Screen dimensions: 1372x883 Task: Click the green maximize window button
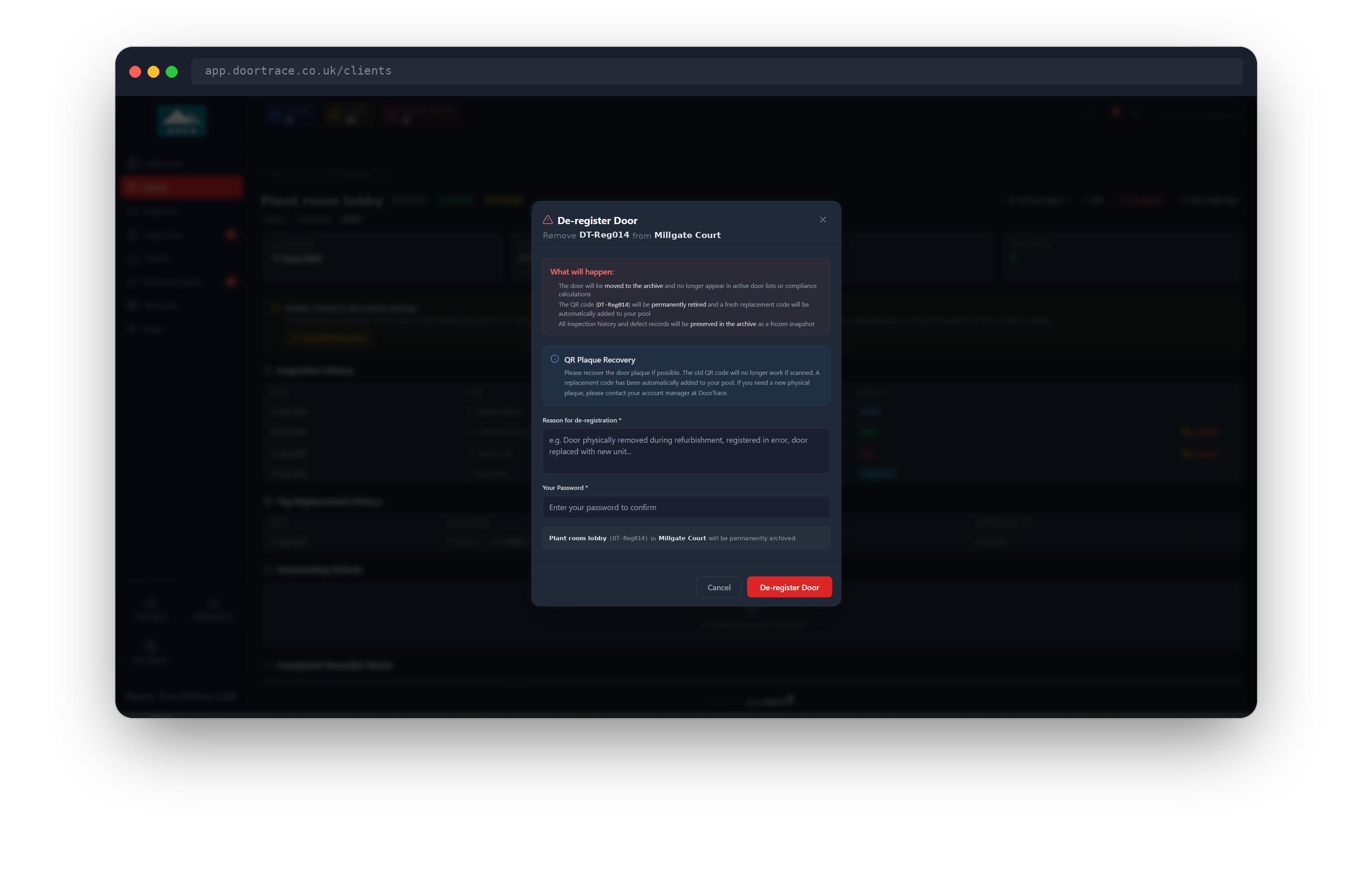(x=172, y=72)
